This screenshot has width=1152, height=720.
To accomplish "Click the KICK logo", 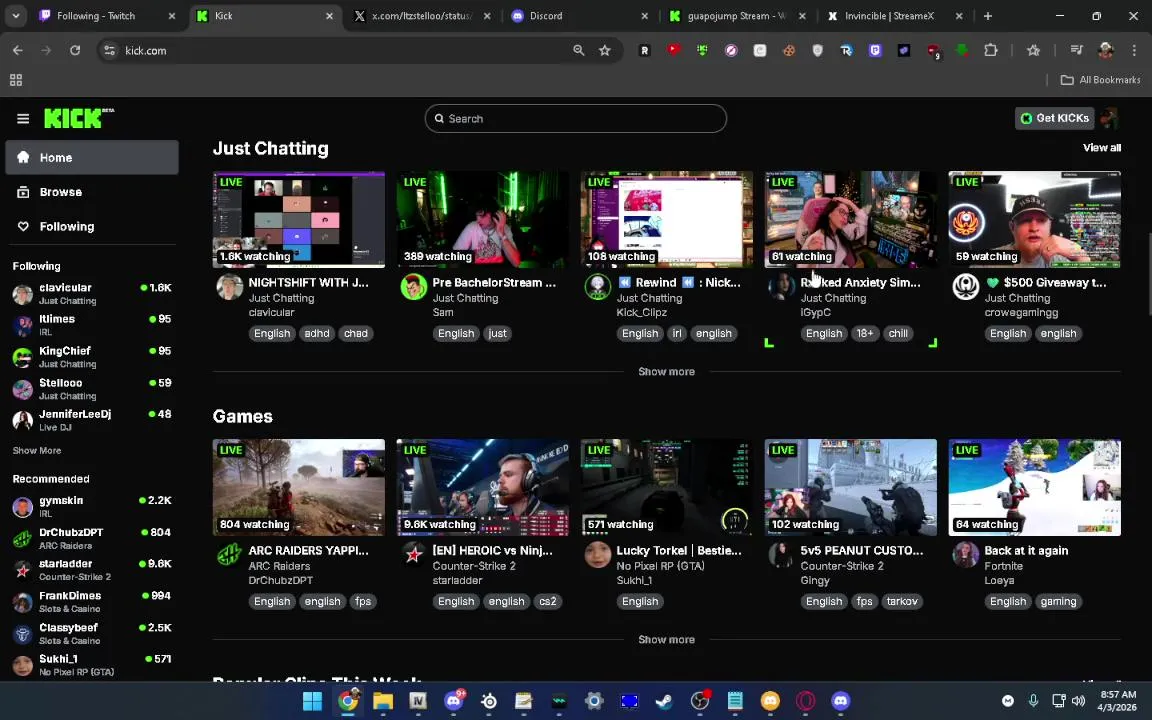I will [x=79, y=118].
